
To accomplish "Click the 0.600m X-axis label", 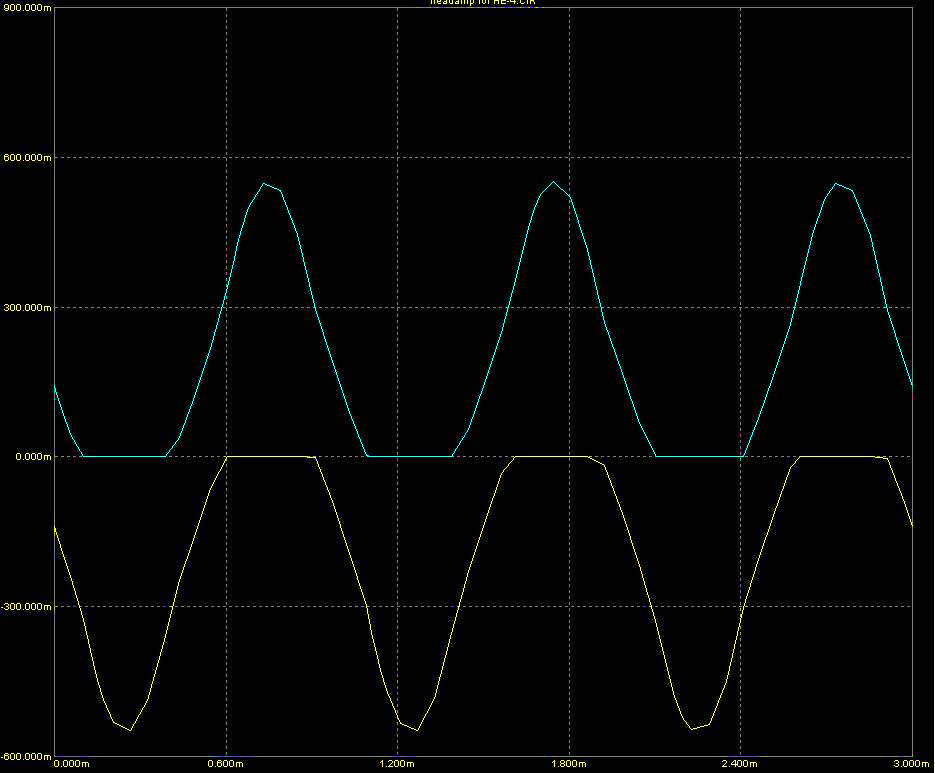I will [x=226, y=765].
